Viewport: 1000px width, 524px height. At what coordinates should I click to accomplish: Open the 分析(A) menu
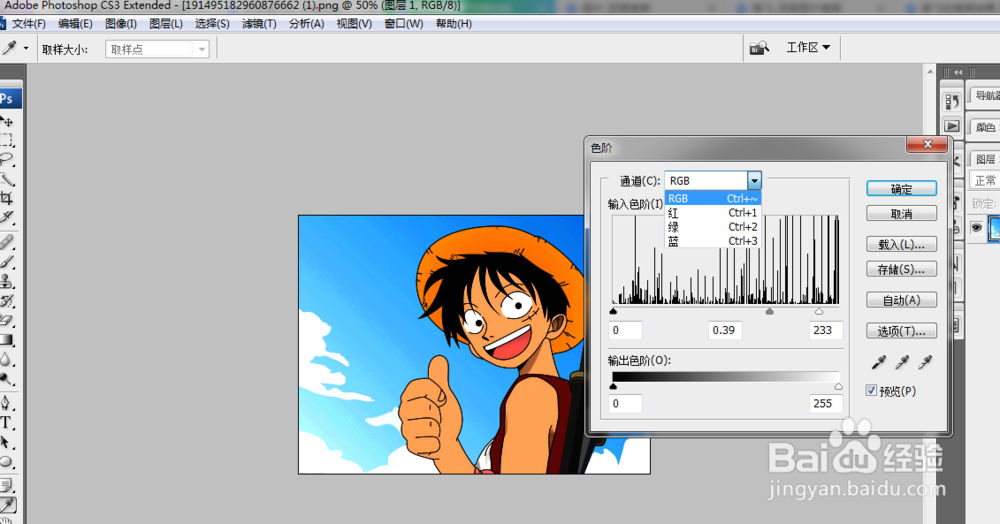[x=306, y=24]
